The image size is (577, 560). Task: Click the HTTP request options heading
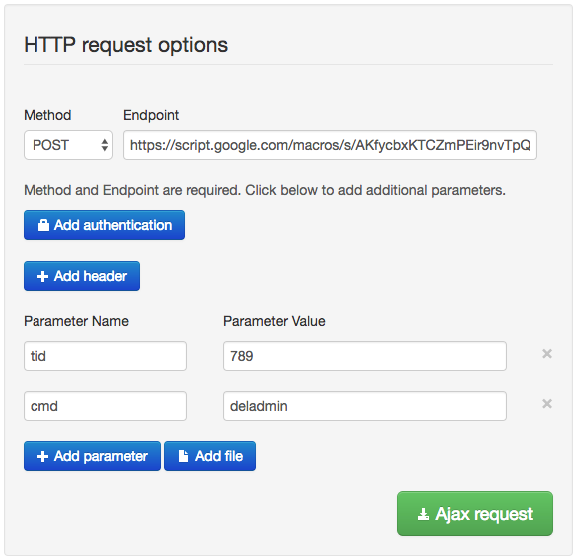click(126, 46)
